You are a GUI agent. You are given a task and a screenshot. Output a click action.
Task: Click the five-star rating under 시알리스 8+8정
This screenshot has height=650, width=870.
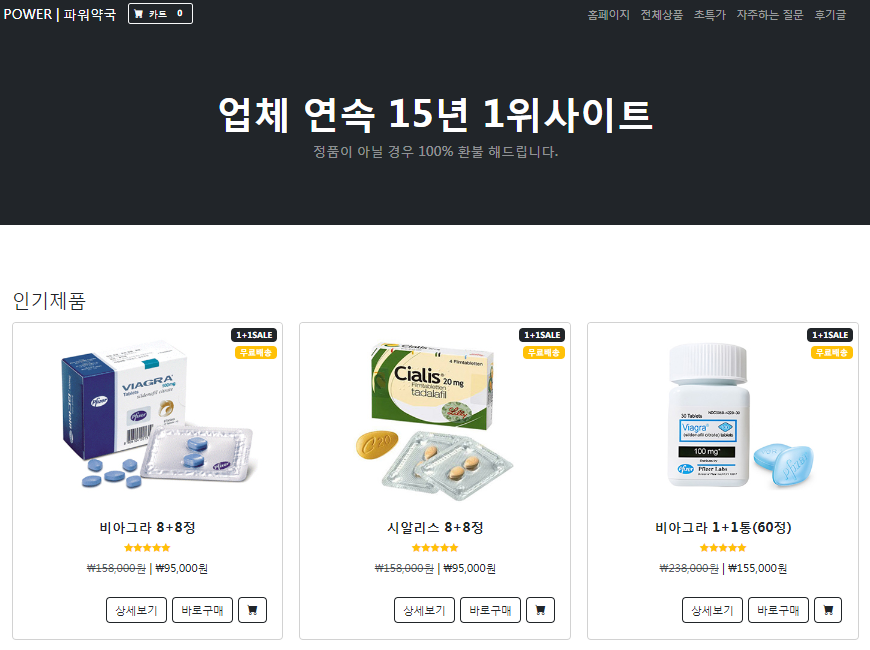(x=435, y=548)
